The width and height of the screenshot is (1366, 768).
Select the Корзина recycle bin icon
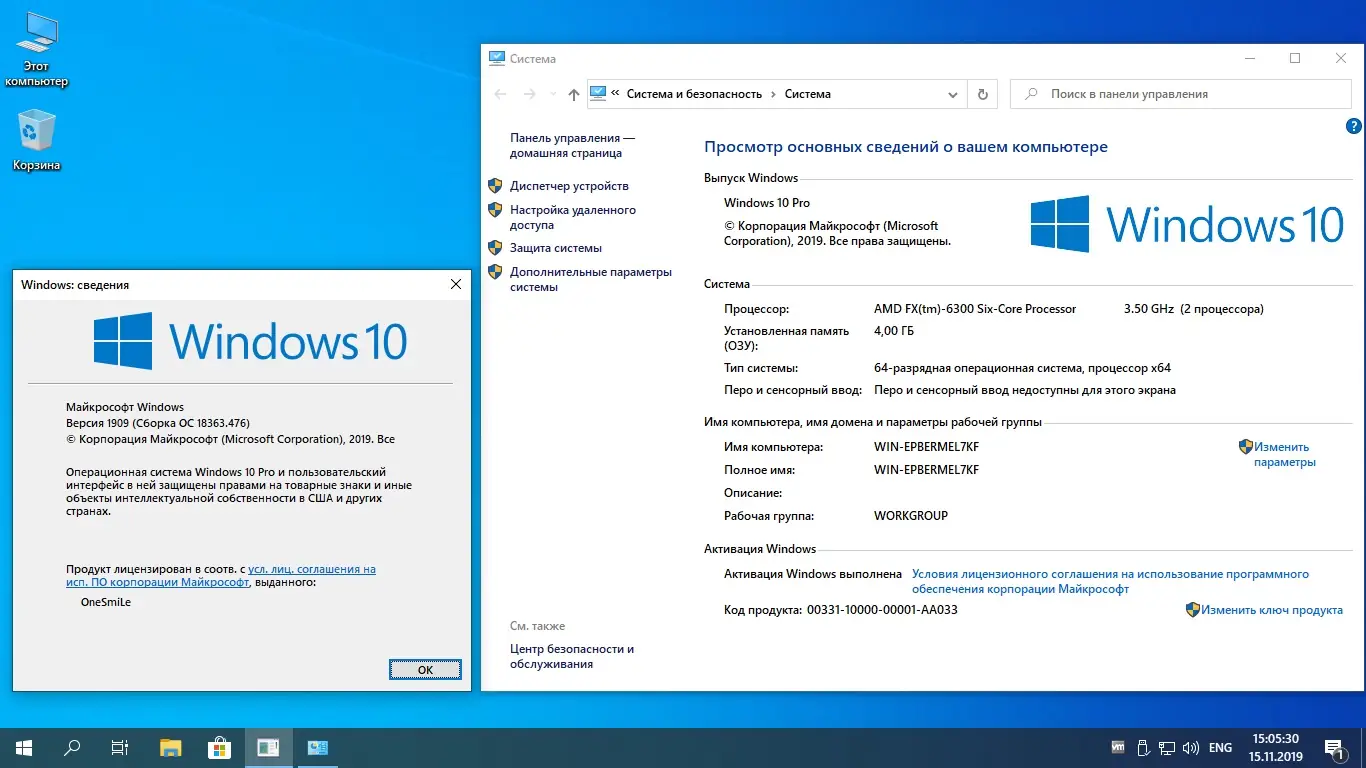coord(37,140)
